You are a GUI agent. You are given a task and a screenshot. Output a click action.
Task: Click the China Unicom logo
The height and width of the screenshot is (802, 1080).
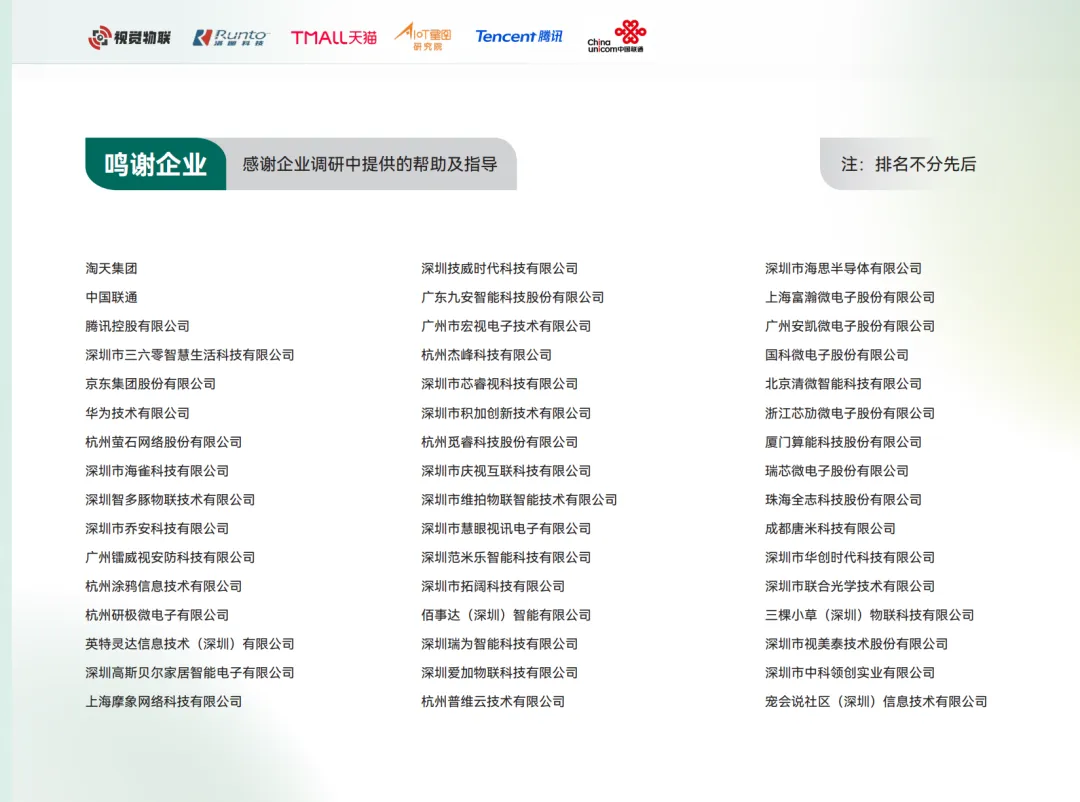tap(616, 37)
